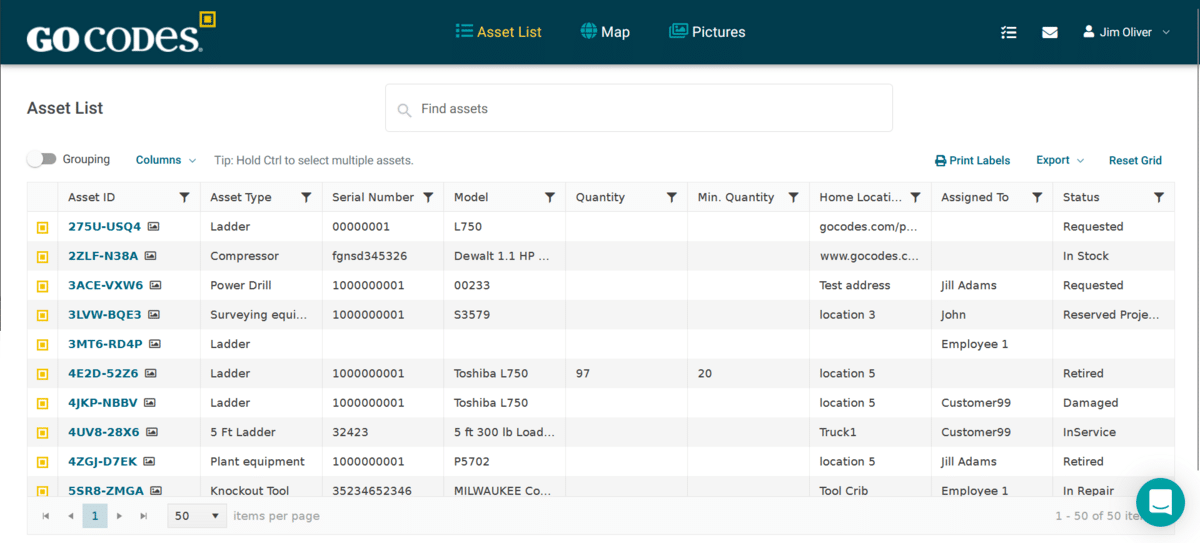Change items per page dropdown
Image resolution: width=1200 pixels, height=543 pixels.
tap(198, 516)
